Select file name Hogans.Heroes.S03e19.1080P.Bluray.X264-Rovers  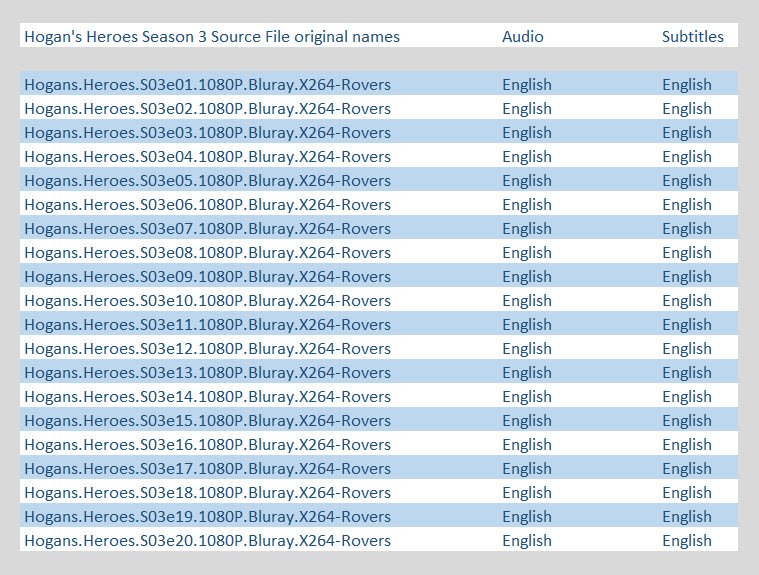click(208, 516)
